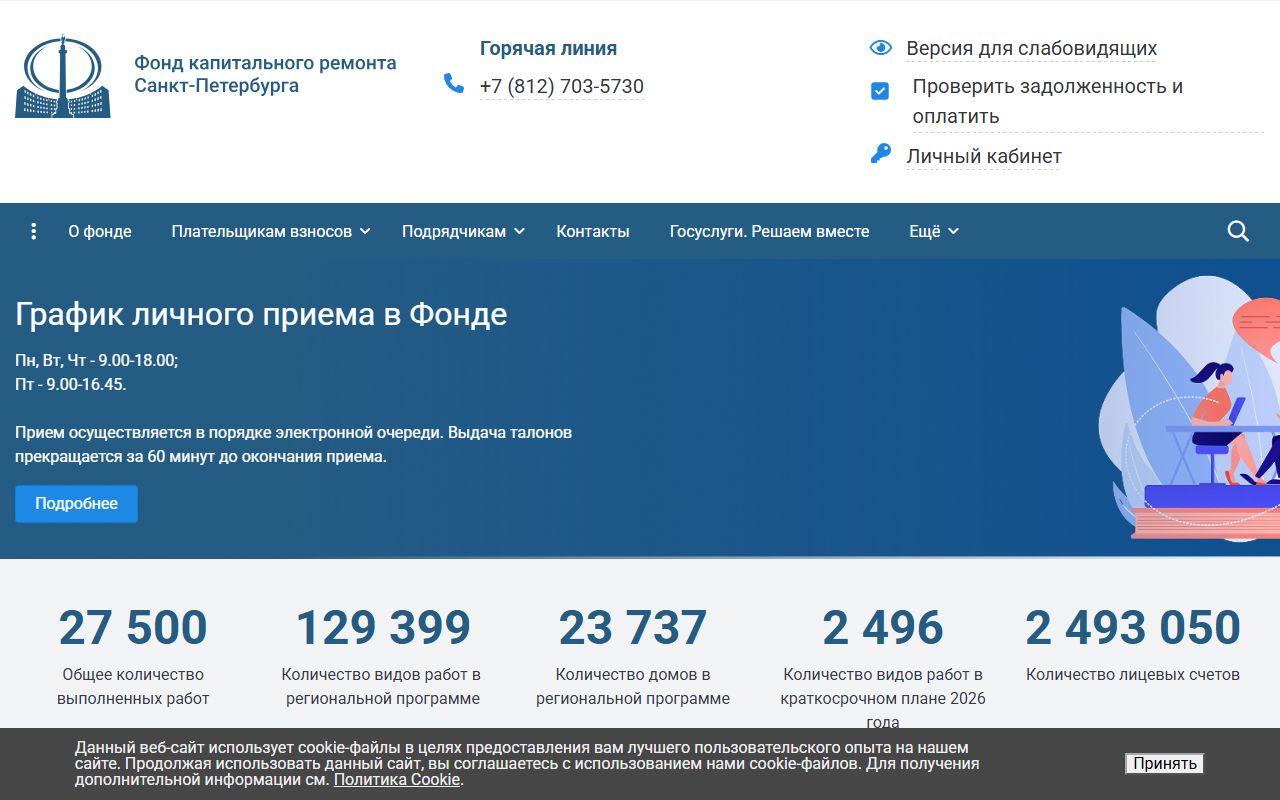
Task: Click the Подробнее button
Action: (76, 504)
